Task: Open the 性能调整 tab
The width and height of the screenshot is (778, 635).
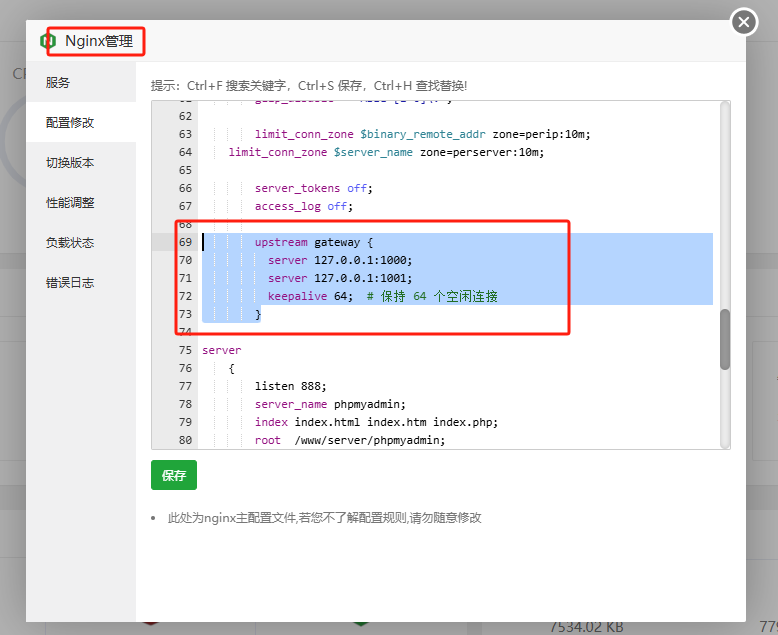Action: (x=81, y=202)
